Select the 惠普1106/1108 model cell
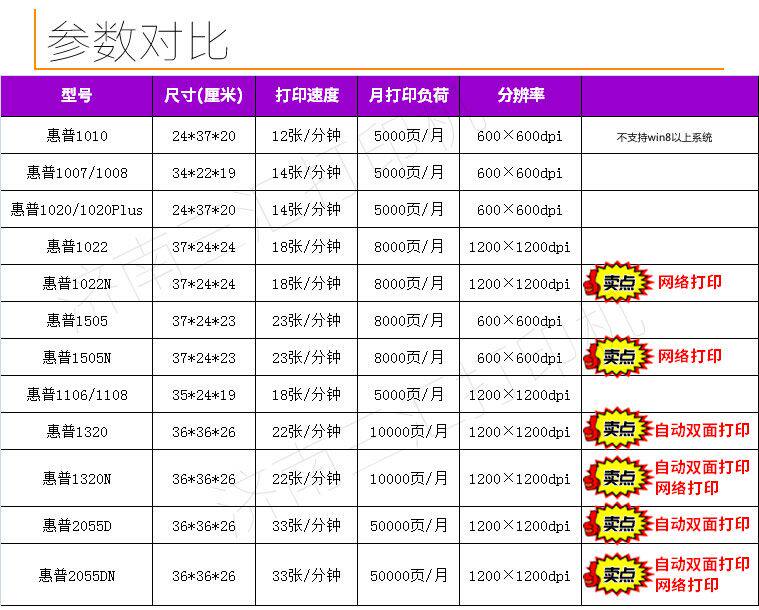Image resolution: width=759 pixels, height=610 pixels. (x=77, y=395)
